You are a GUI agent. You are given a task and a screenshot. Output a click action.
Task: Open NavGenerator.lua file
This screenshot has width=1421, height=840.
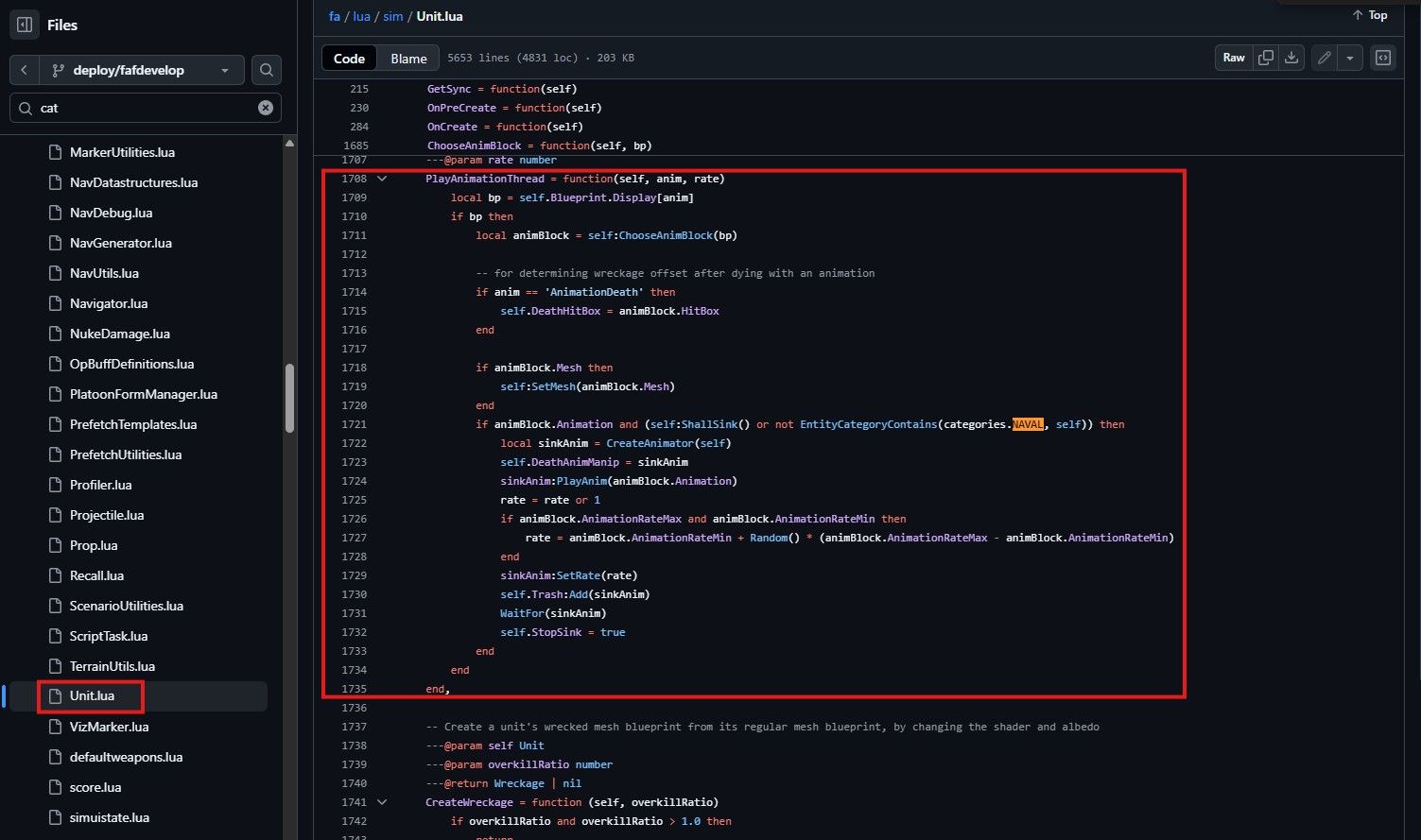121,243
